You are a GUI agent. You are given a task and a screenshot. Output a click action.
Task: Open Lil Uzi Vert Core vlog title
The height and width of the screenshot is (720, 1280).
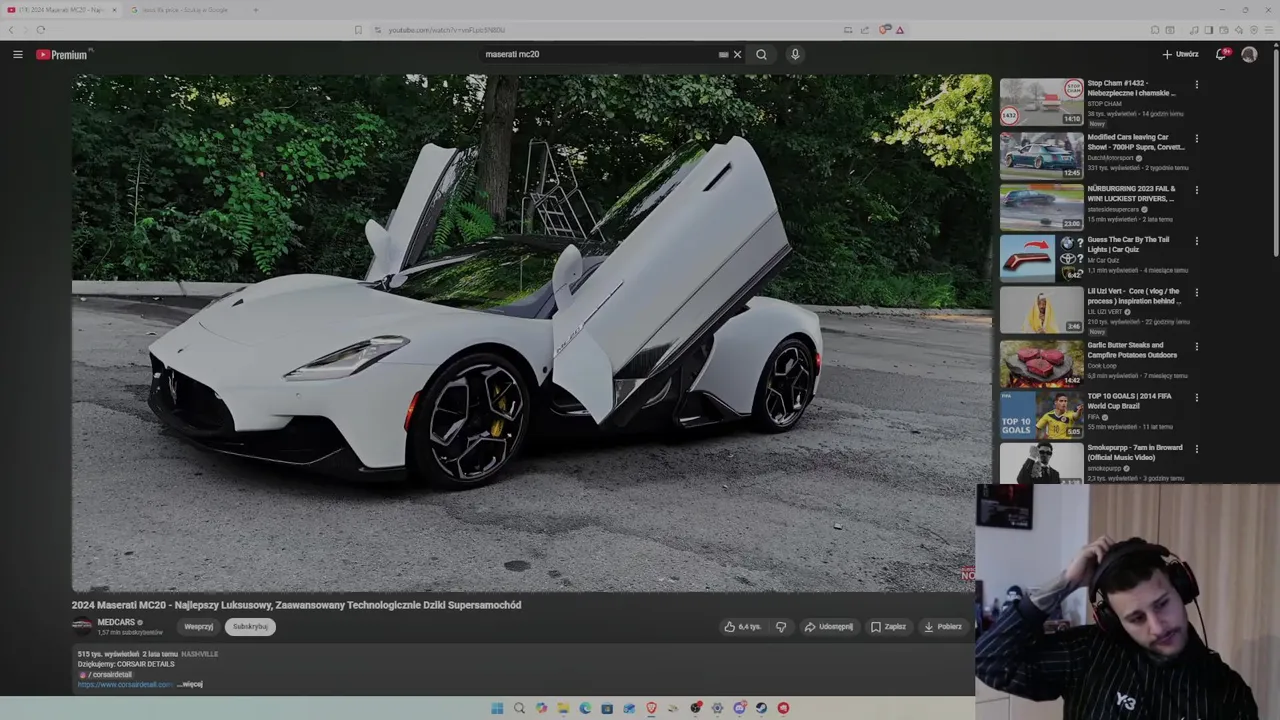tap(1134, 296)
